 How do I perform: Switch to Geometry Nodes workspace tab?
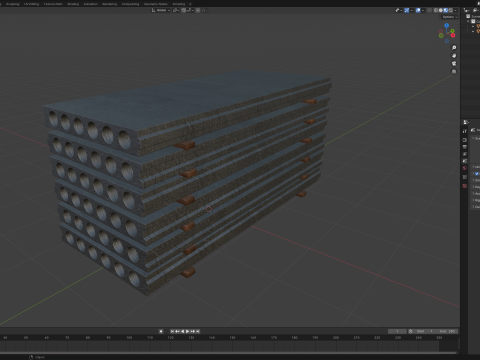pos(156,4)
